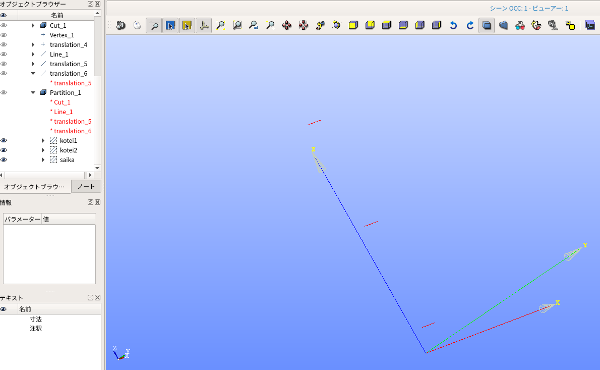The image size is (600, 370).
Task: Toggle visibility eye for Cut_1
Action: [4, 25]
